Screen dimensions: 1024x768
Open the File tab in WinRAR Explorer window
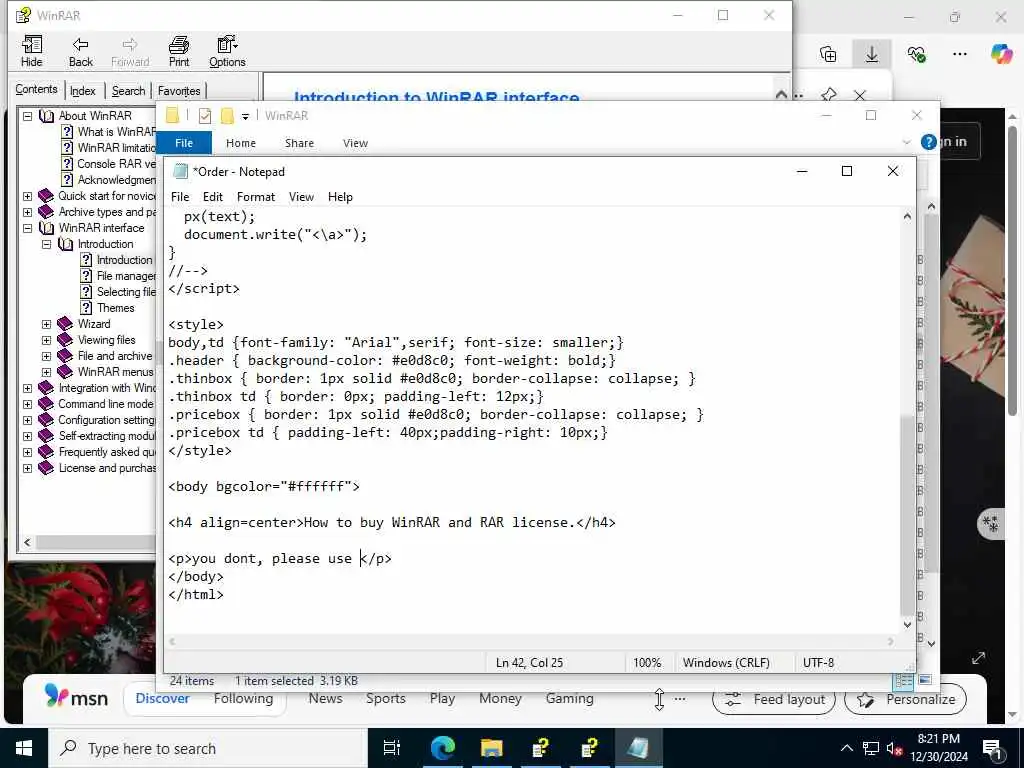(x=184, y=143)
